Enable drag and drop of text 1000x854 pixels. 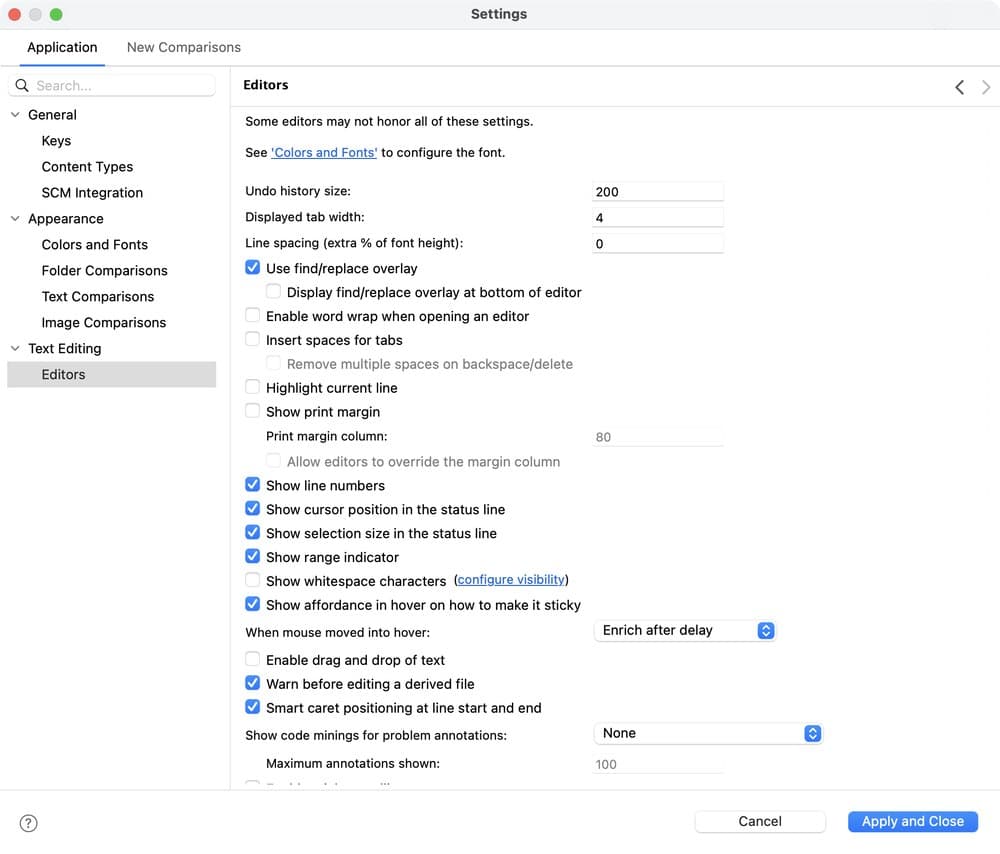coord(253,659)
